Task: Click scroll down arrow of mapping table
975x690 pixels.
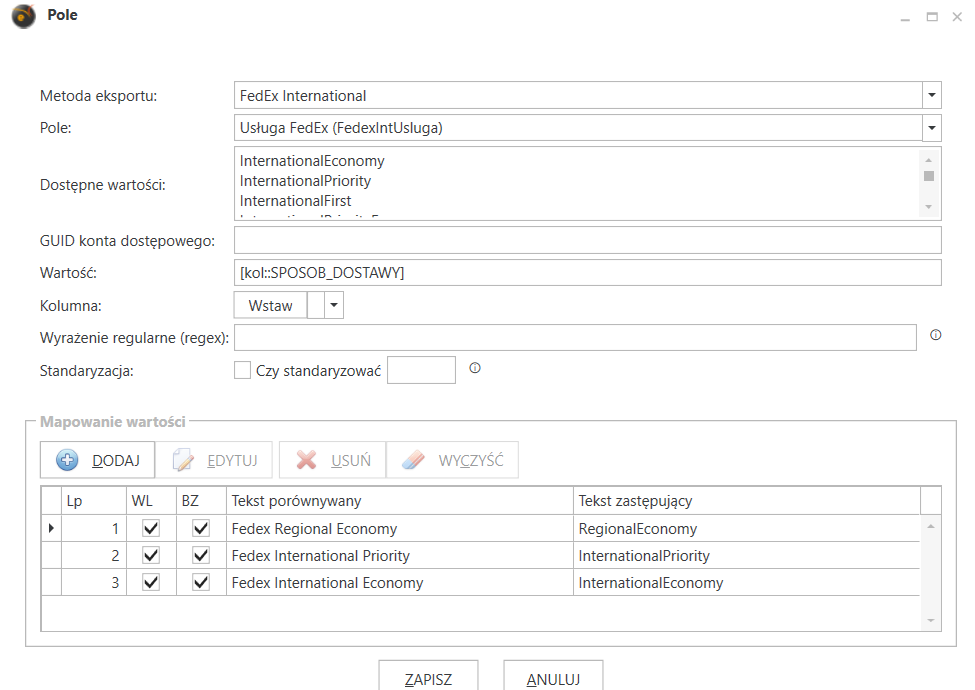Action: click(x=931, y=620)
